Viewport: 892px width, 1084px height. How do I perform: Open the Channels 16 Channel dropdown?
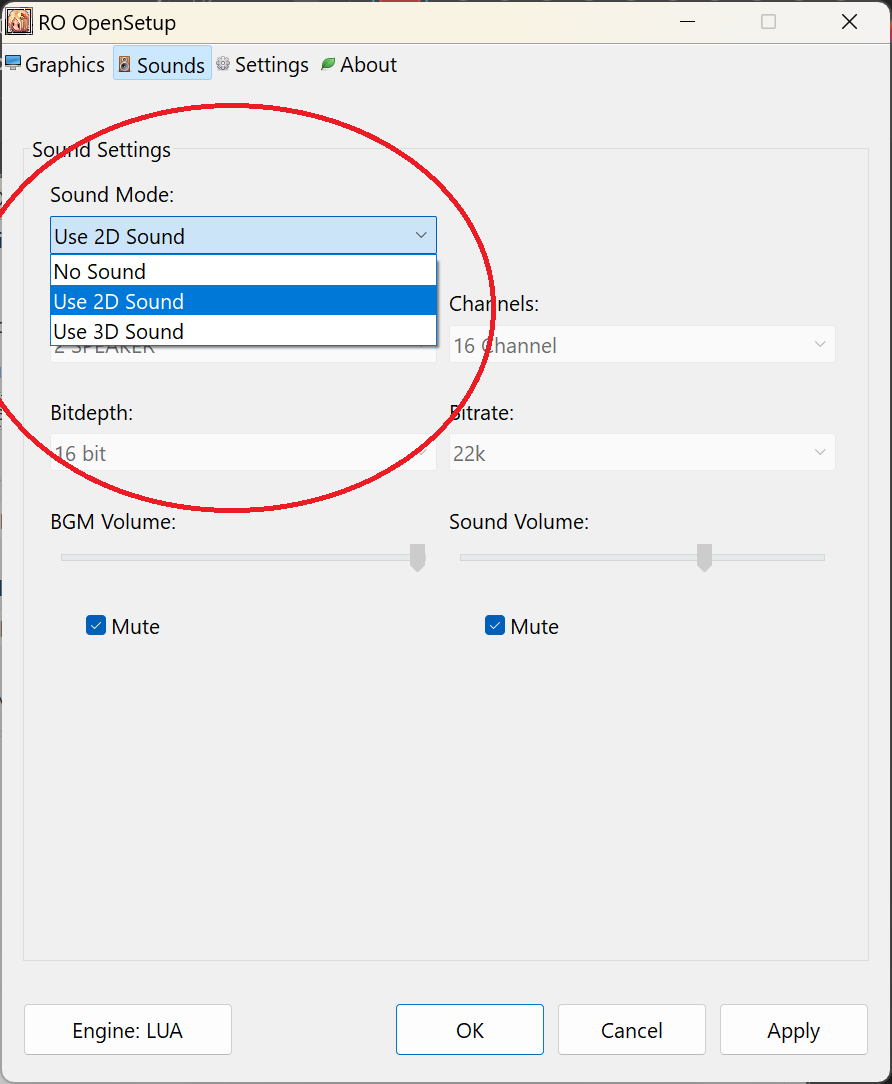click(x=642, y=345)
